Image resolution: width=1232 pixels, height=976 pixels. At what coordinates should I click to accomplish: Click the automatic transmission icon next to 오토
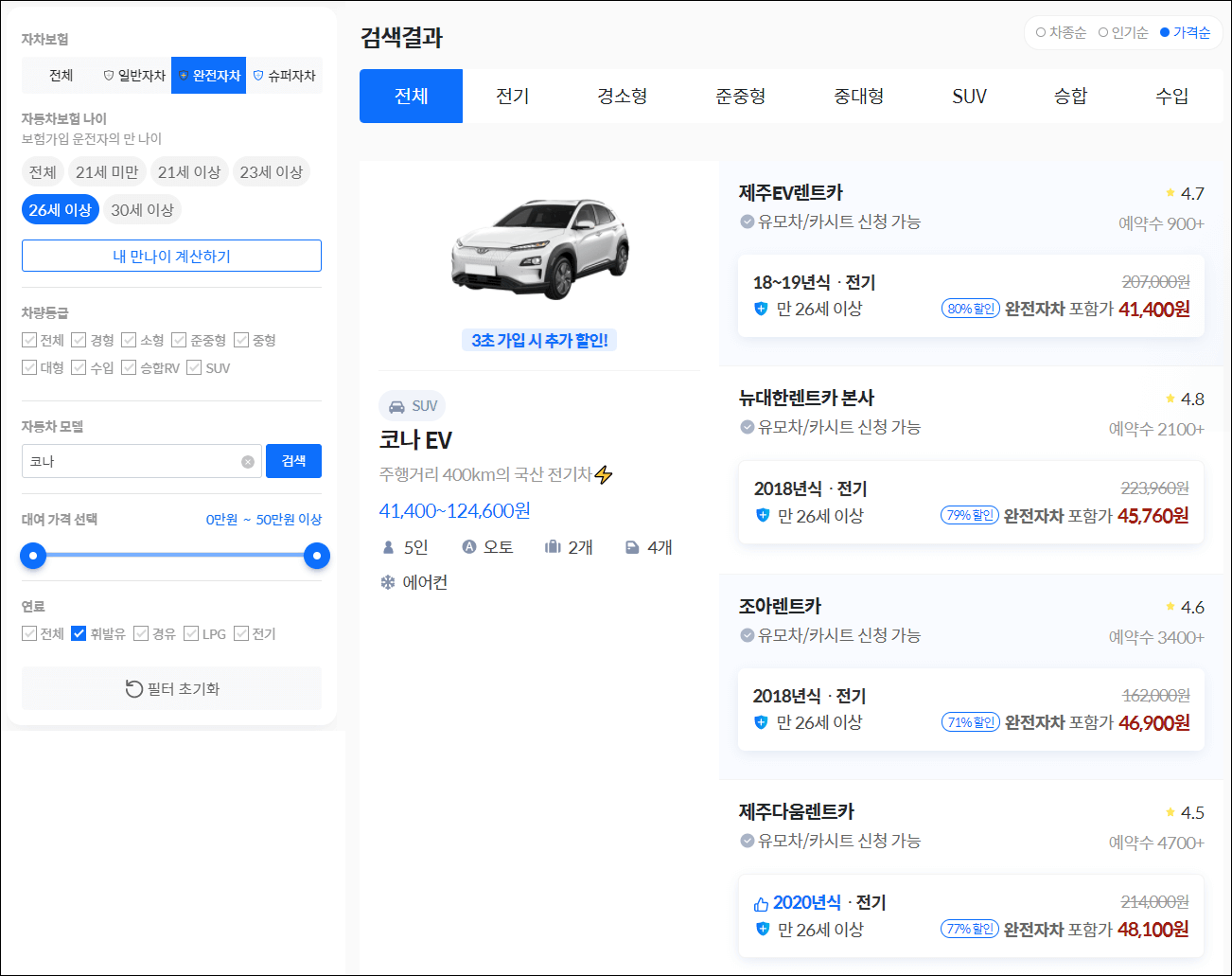[468, 546]
